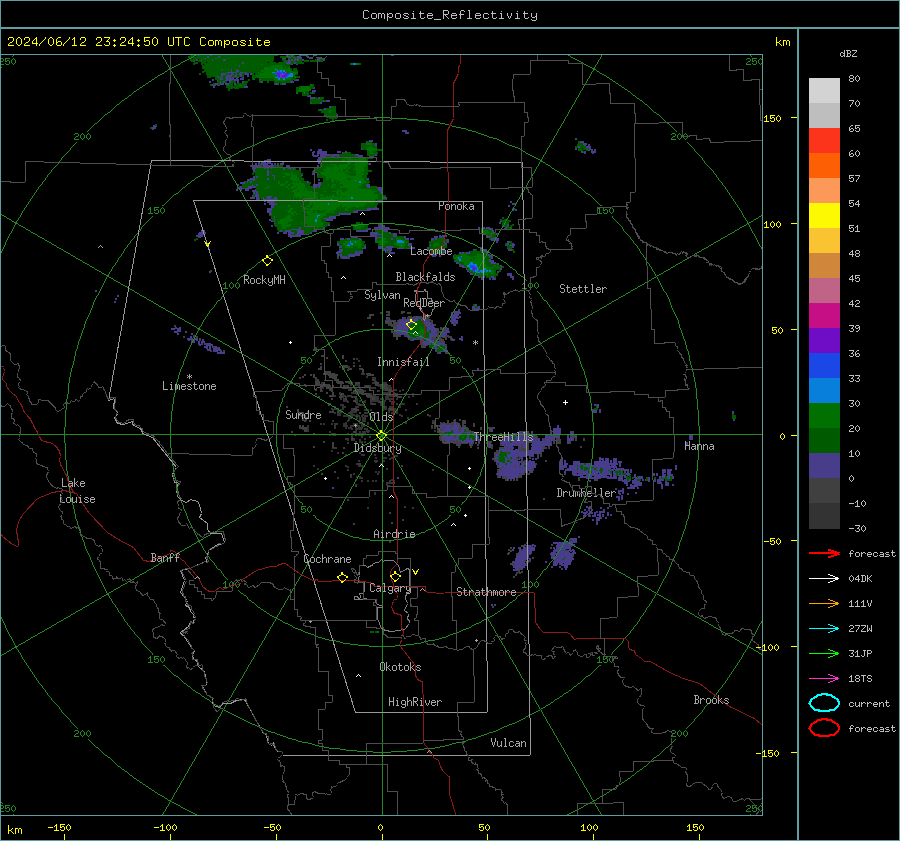The image size is (900, 841).
Task: Select the yellow 51-54 dBZ color swatch
Action: point(824,216)
